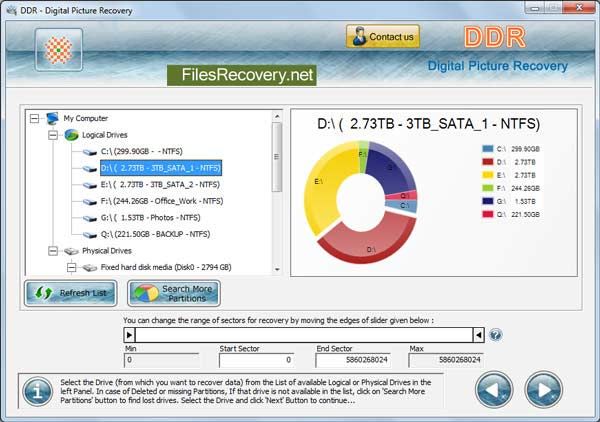
Task: Click My Computer tree label
Action: [86, 118]
